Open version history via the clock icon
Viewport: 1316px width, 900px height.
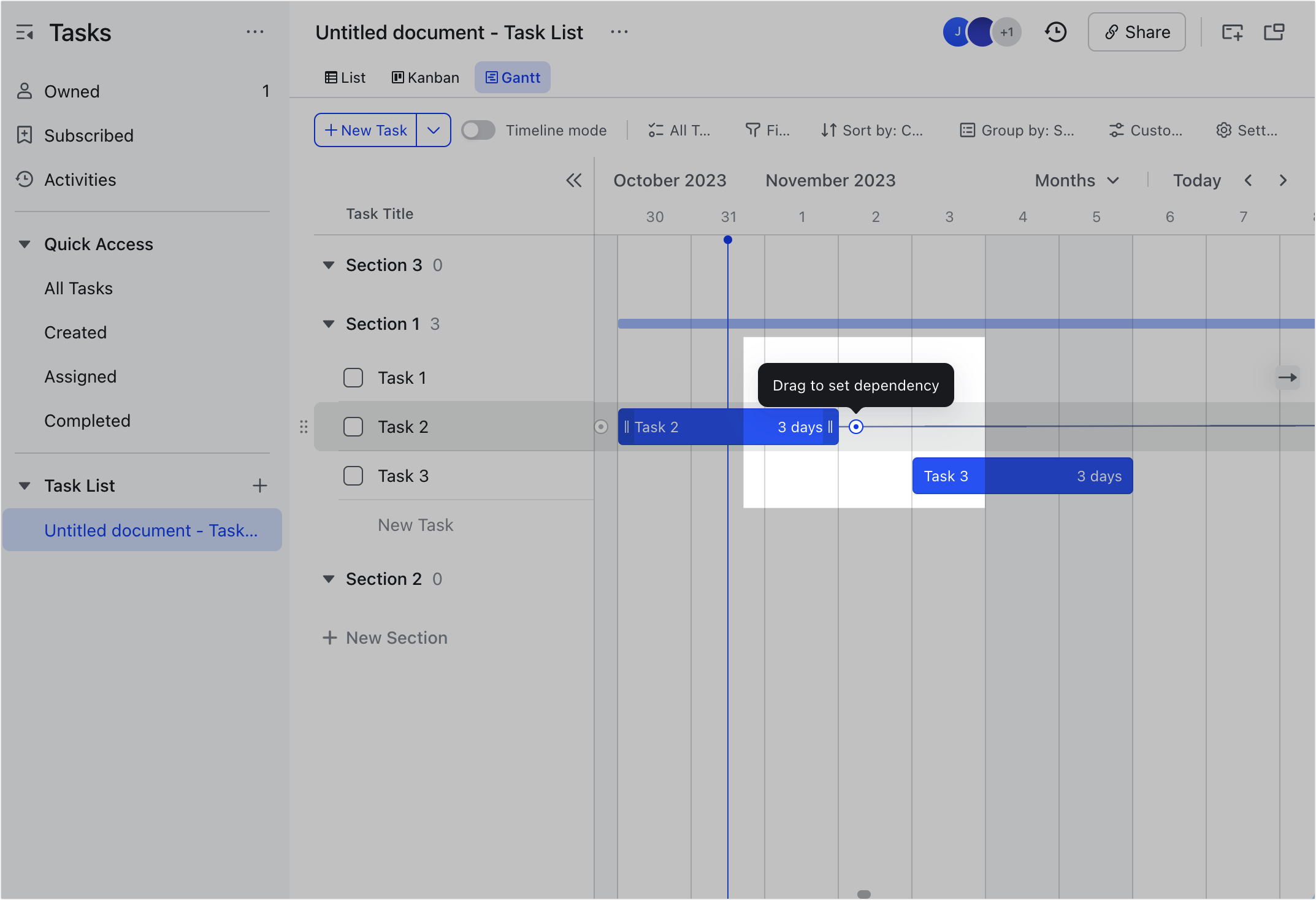tap(1055, 32)
